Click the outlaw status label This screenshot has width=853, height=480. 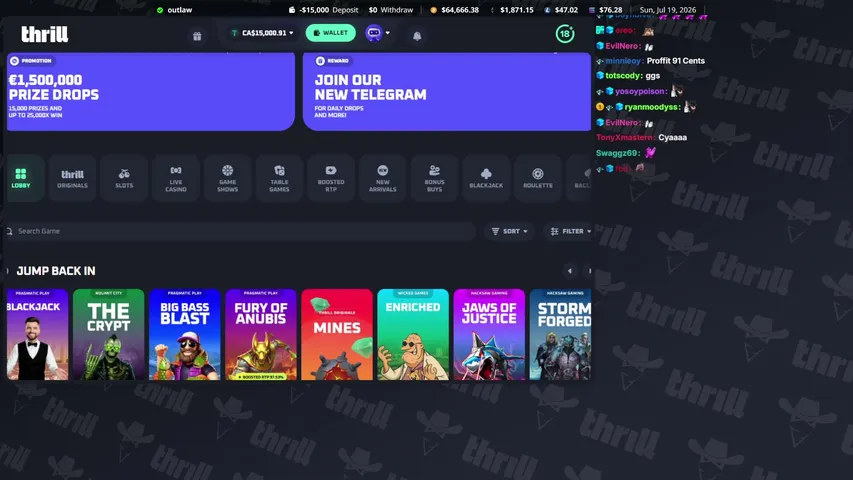[x=180, y=10]
